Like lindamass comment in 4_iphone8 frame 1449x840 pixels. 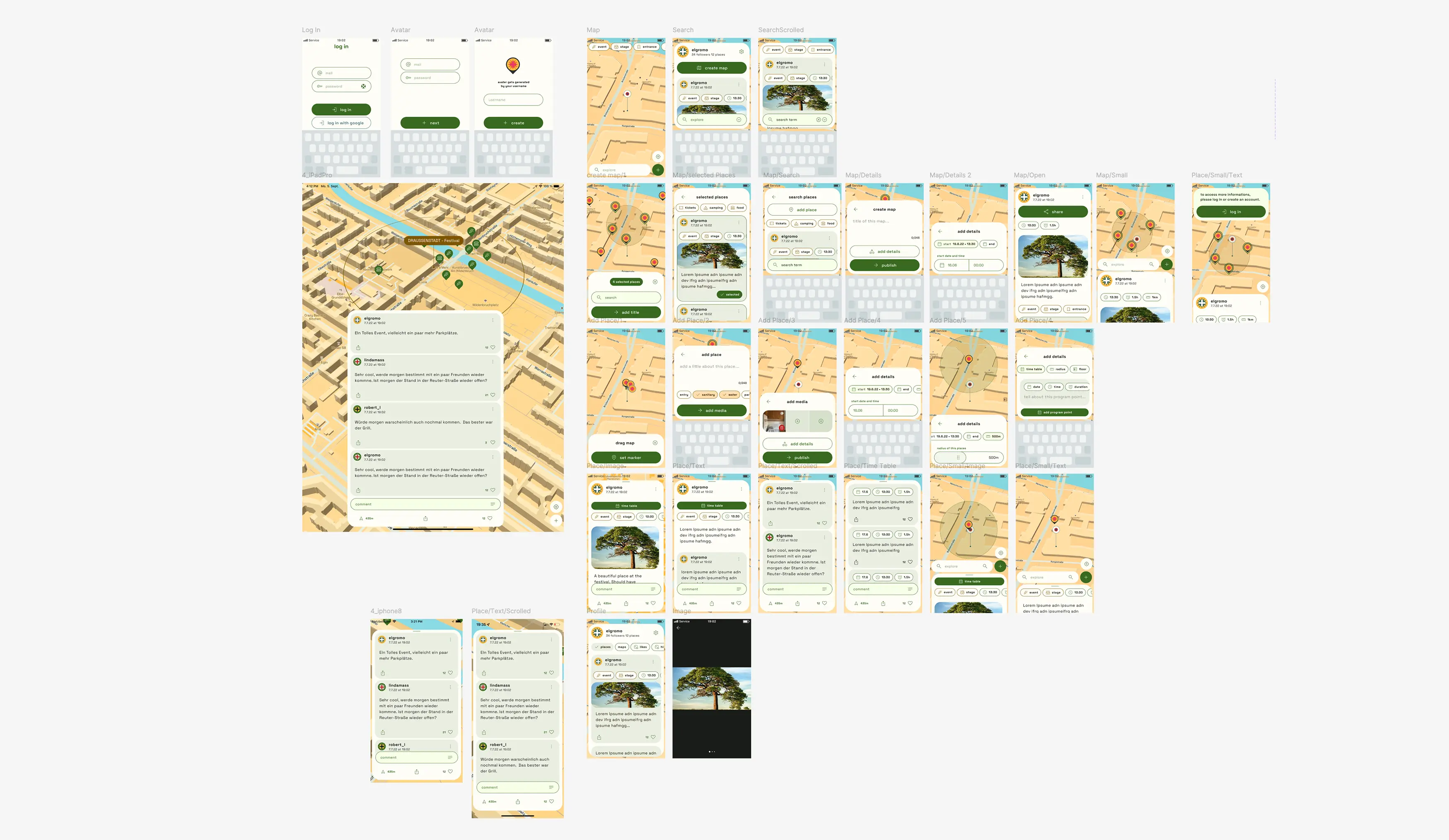click(x=450, y=732)
